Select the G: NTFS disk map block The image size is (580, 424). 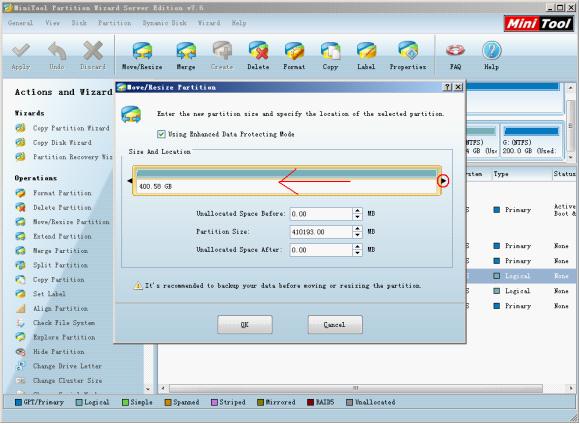tap(531, 140)
